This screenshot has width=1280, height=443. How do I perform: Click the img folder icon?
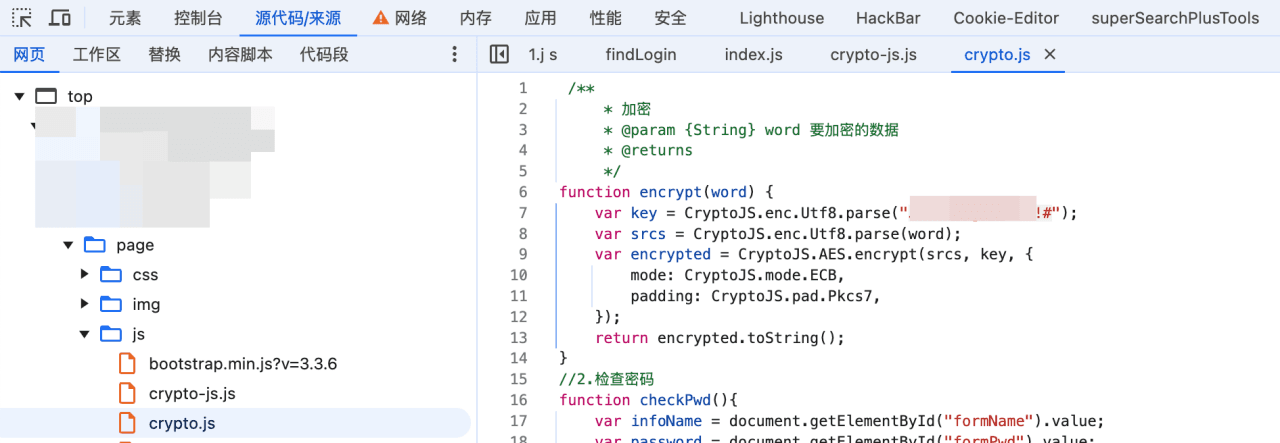111,304
